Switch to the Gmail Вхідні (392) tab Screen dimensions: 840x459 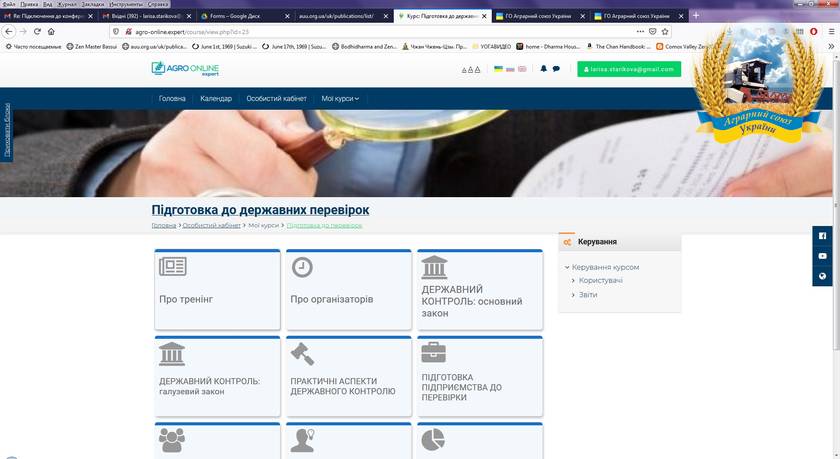pos(146,16)
